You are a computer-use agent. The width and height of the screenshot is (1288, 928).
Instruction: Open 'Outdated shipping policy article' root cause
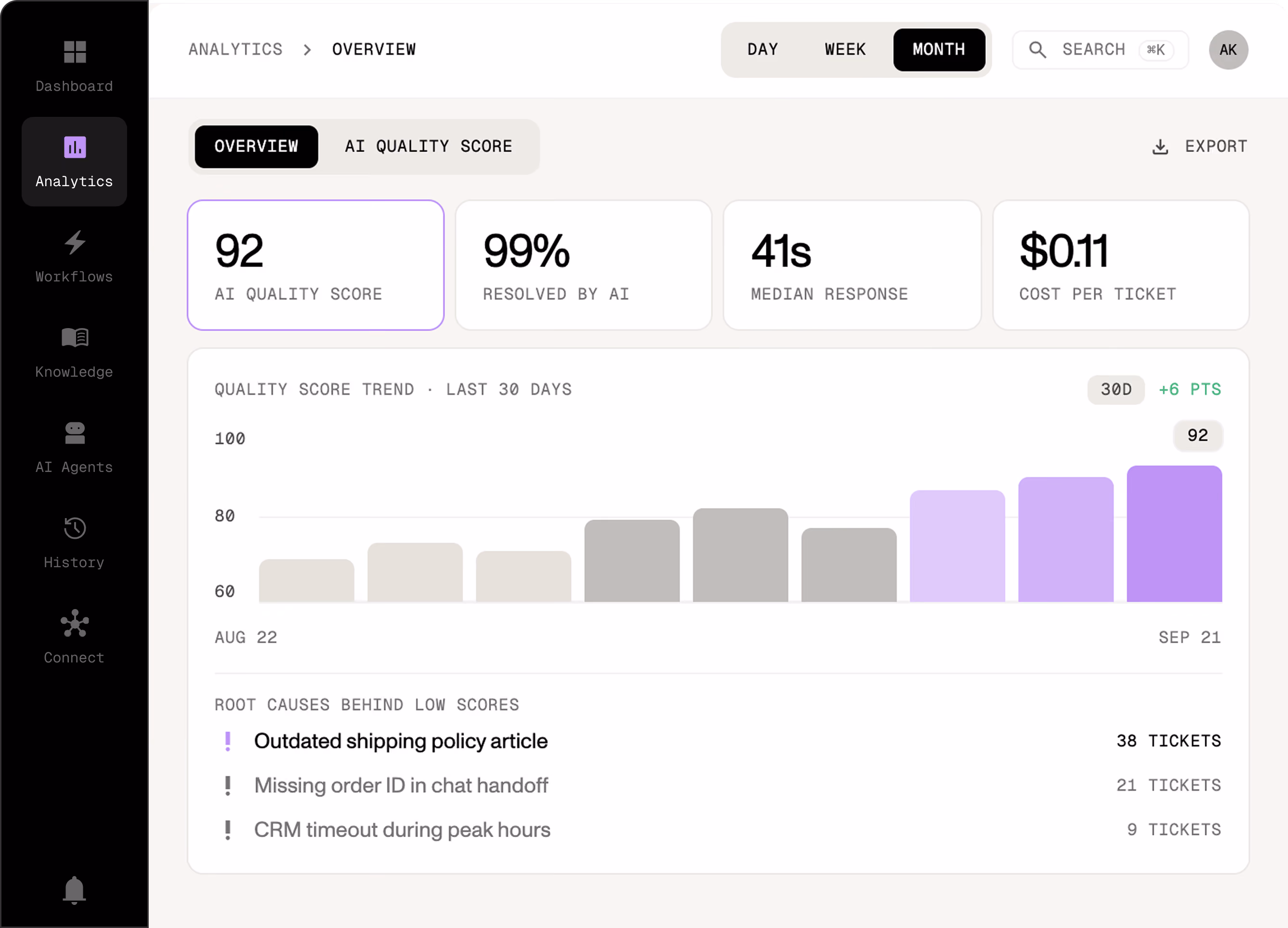(x=401, y=741)
